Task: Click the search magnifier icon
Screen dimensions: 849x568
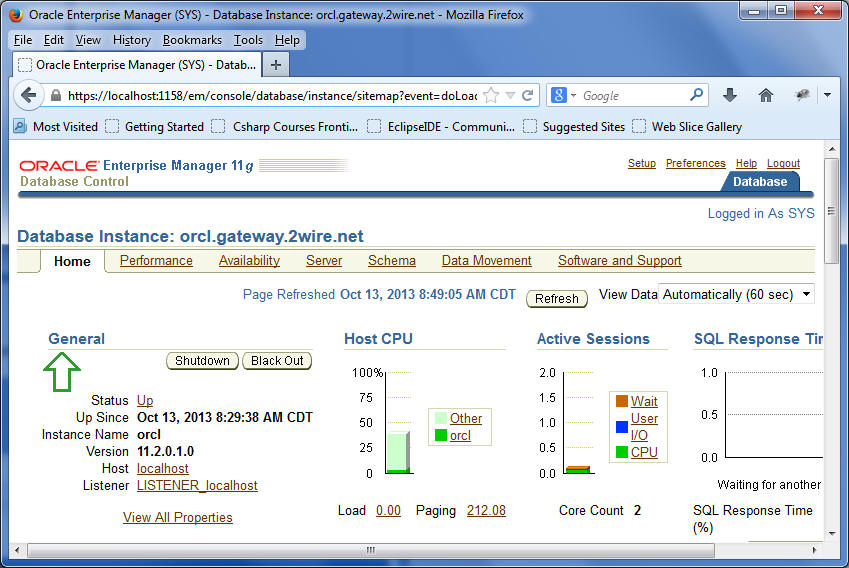Action: 697,95
